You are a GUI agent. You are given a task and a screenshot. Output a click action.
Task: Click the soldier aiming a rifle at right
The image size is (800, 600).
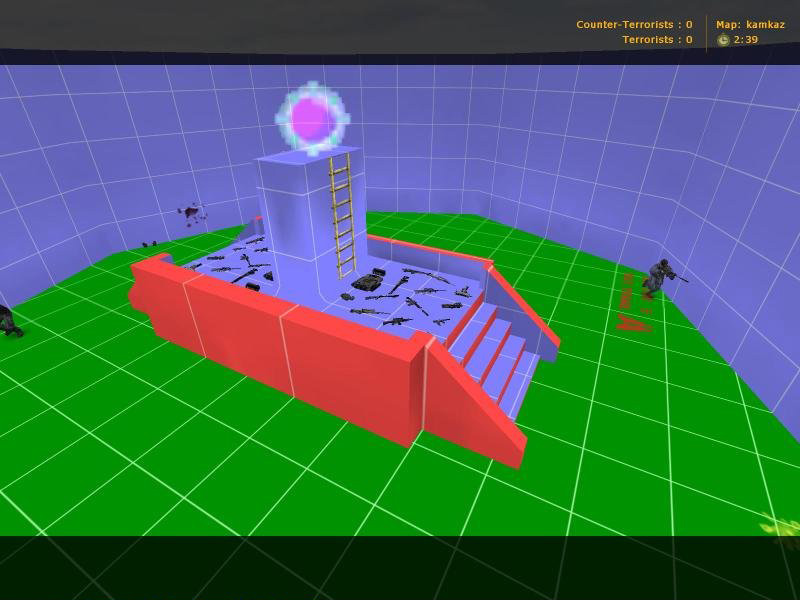pos(663,279)
